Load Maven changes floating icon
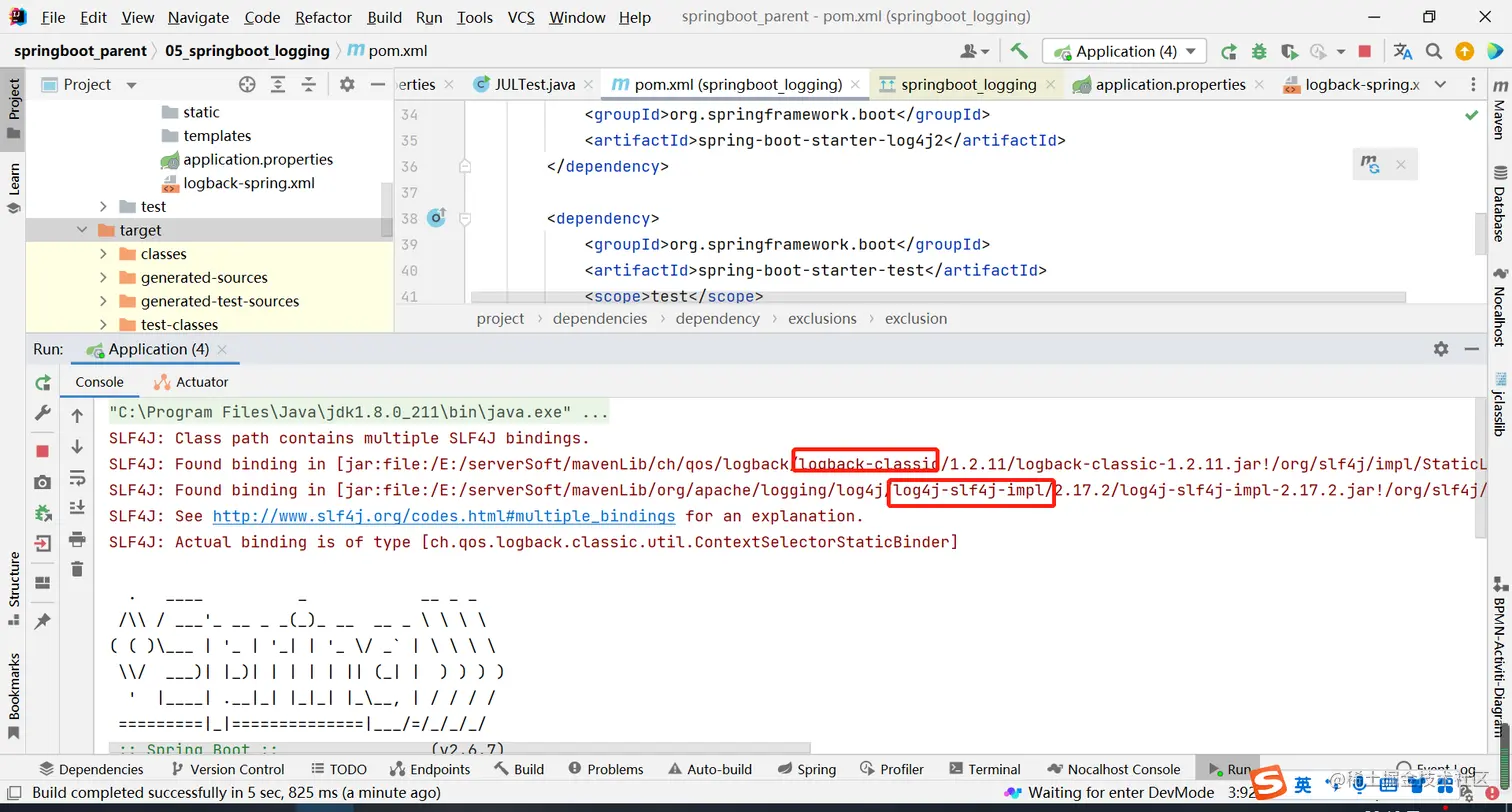The image size is (1512, 812). click(1370, 164)
